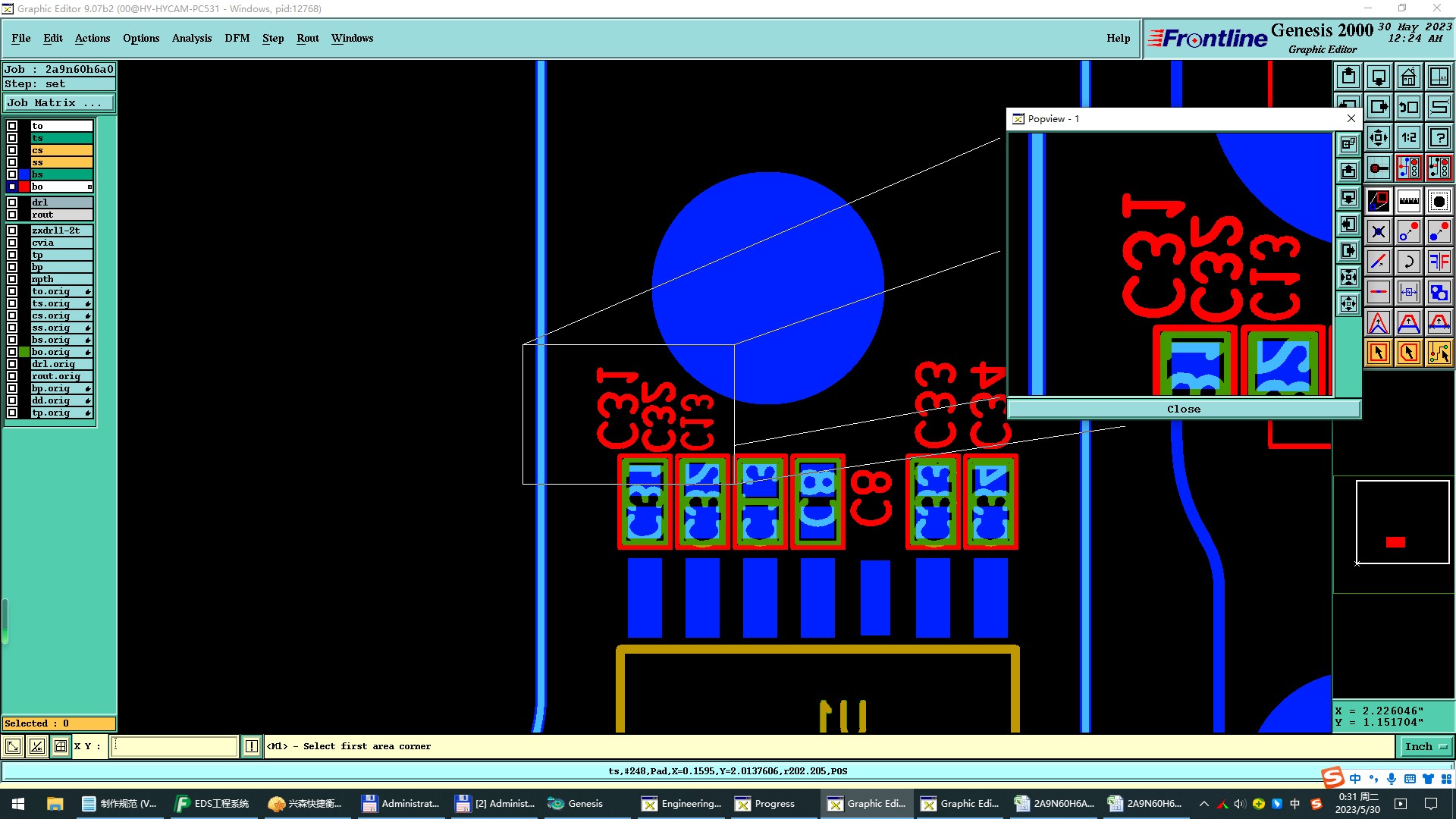Click the rotate arrow tool icon

click(x=1408, y=262)
